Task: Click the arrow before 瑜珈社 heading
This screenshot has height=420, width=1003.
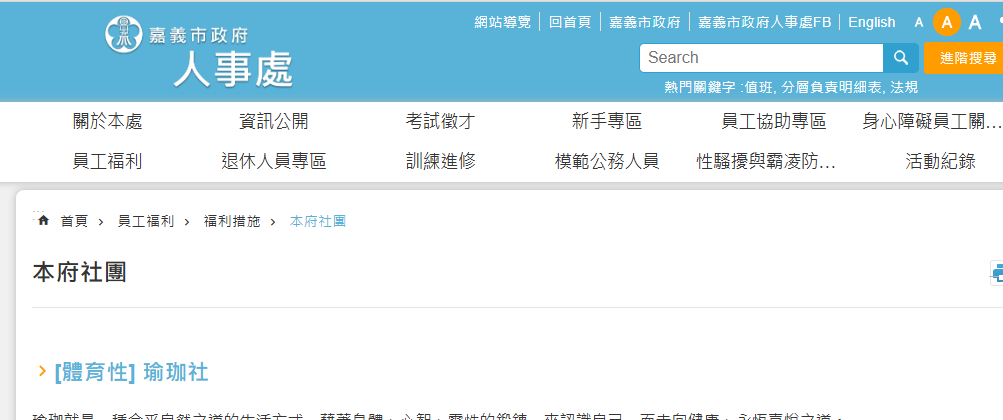Action: pyautogui.click(x=42, y=372)
